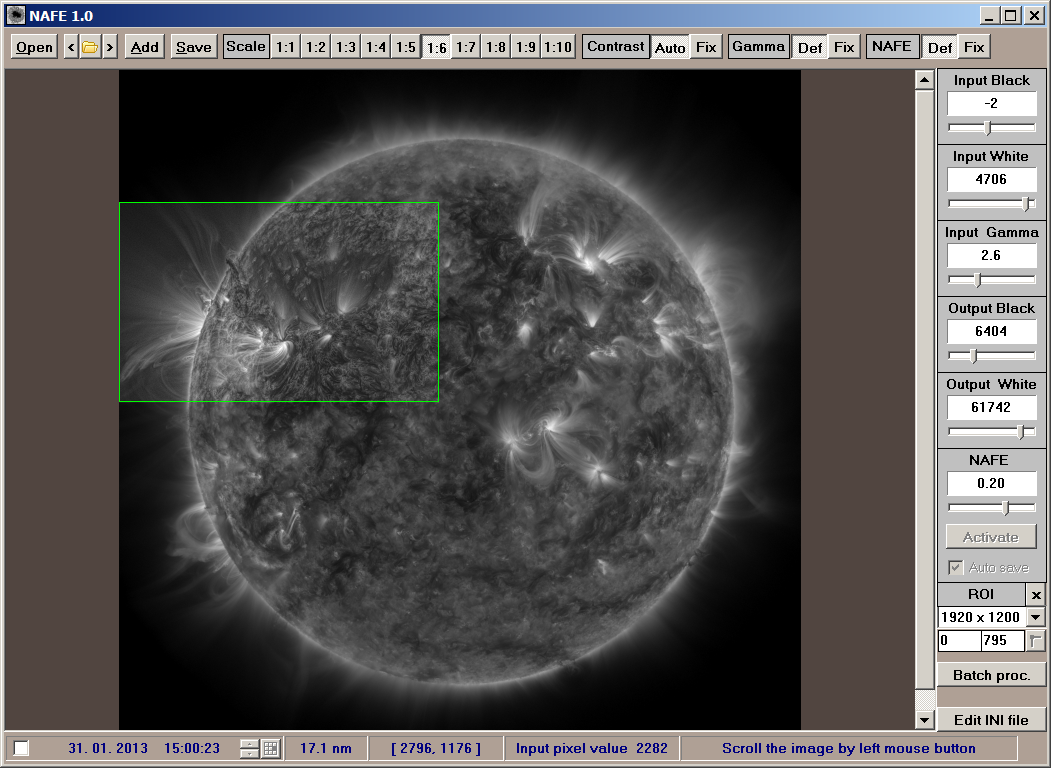Click the Input White value field
The image size is (1051, 768).
tap(991, 180)
